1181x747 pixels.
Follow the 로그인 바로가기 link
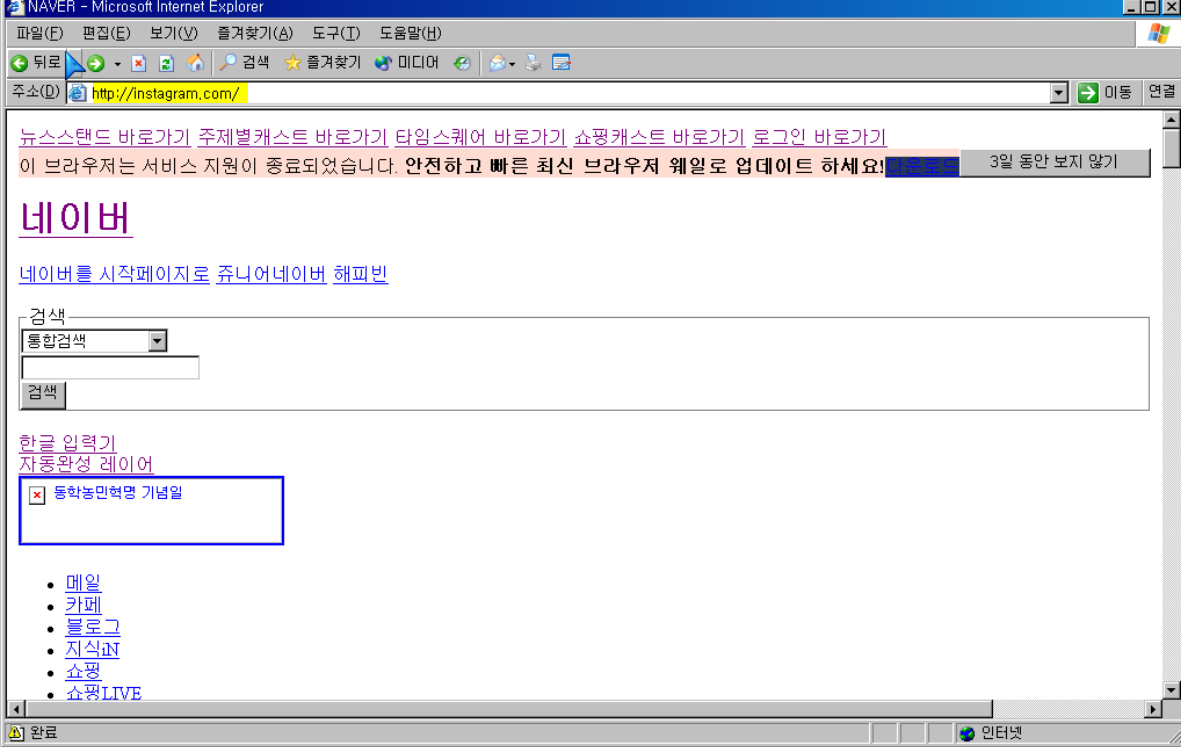pyautogui.click(x=819, y=137)
